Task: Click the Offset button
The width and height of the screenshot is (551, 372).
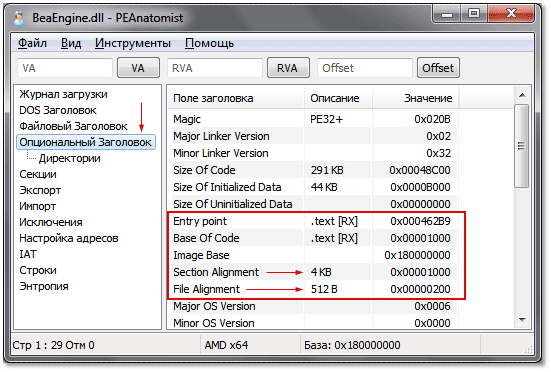Action: coord(438,68)
